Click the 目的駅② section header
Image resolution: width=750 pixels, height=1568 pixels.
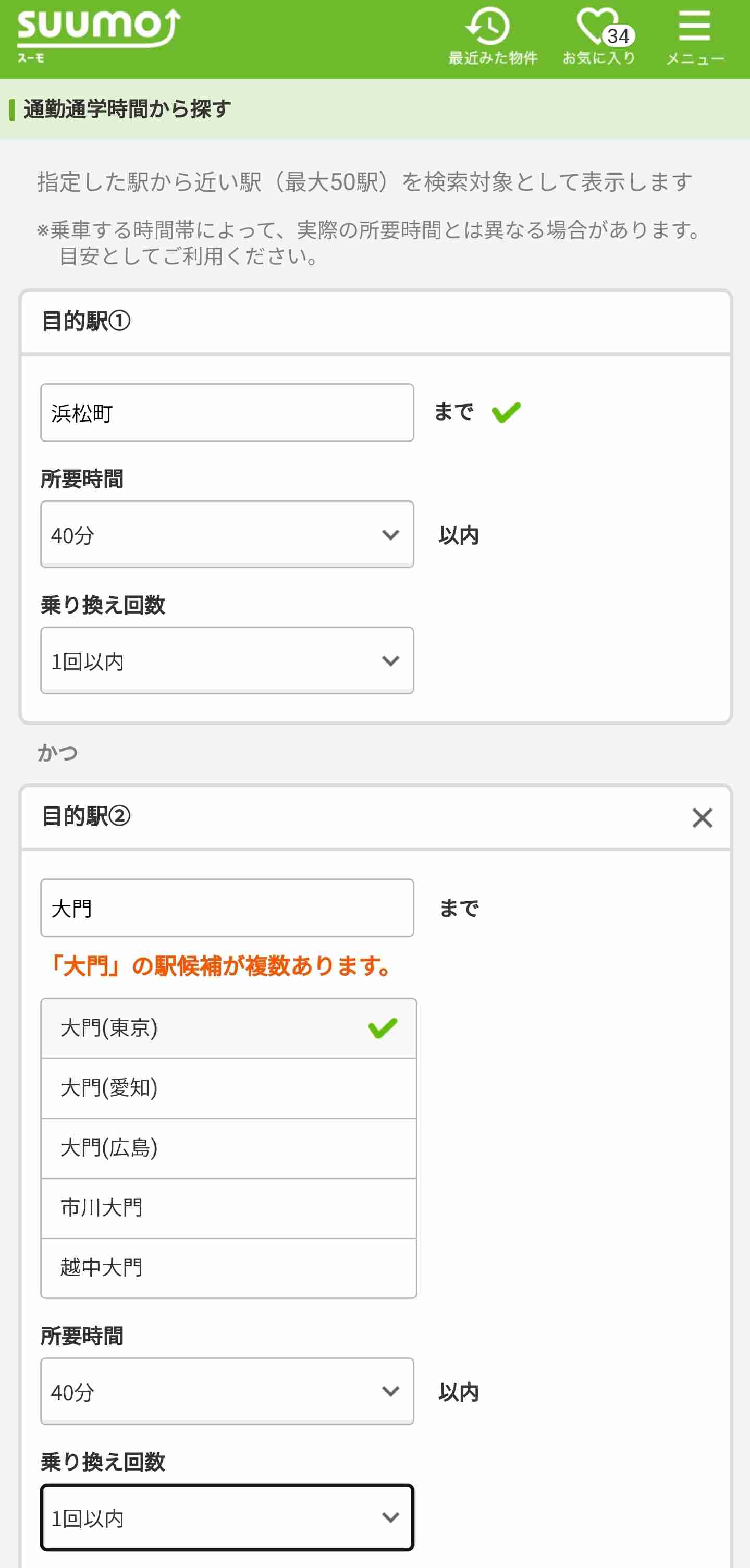coord(376,817)
